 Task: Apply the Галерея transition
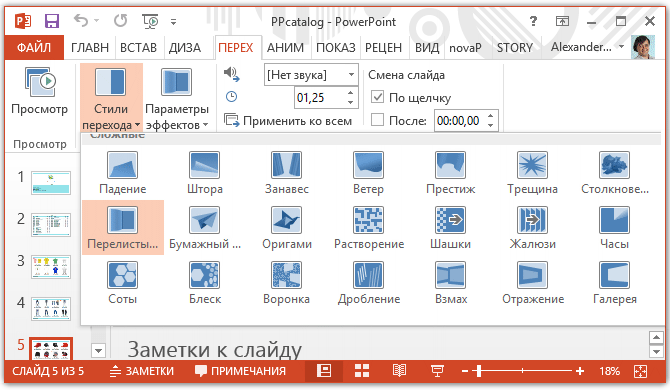point(614,283)
